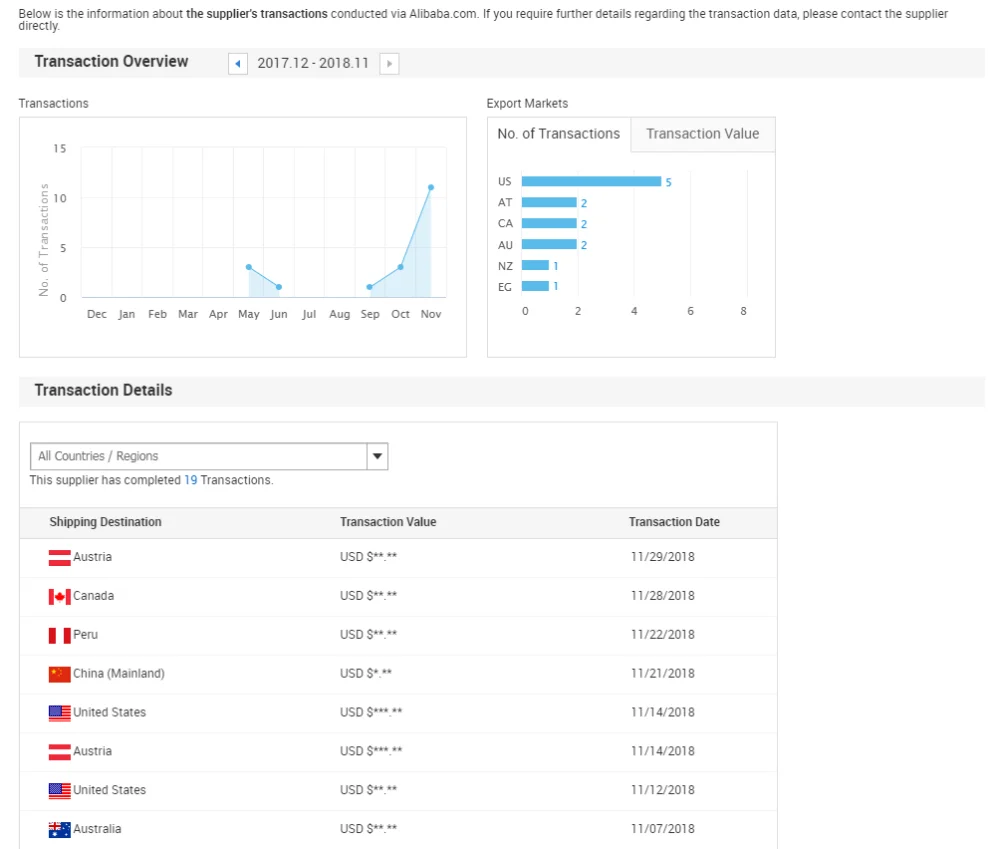1000x849 pixels.
Task: Open the All Countries / Regions dropdown
Action: (x=198, y=456)
